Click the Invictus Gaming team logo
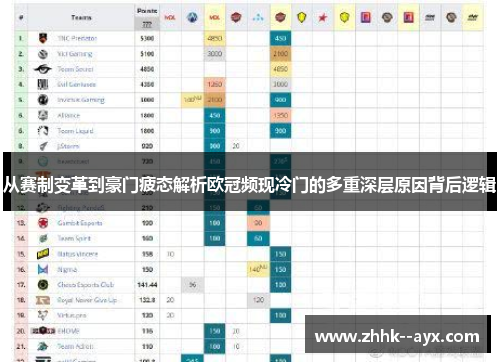Viewport: 500px width, 362px height. pyautogui.click(x=43, y=100)
